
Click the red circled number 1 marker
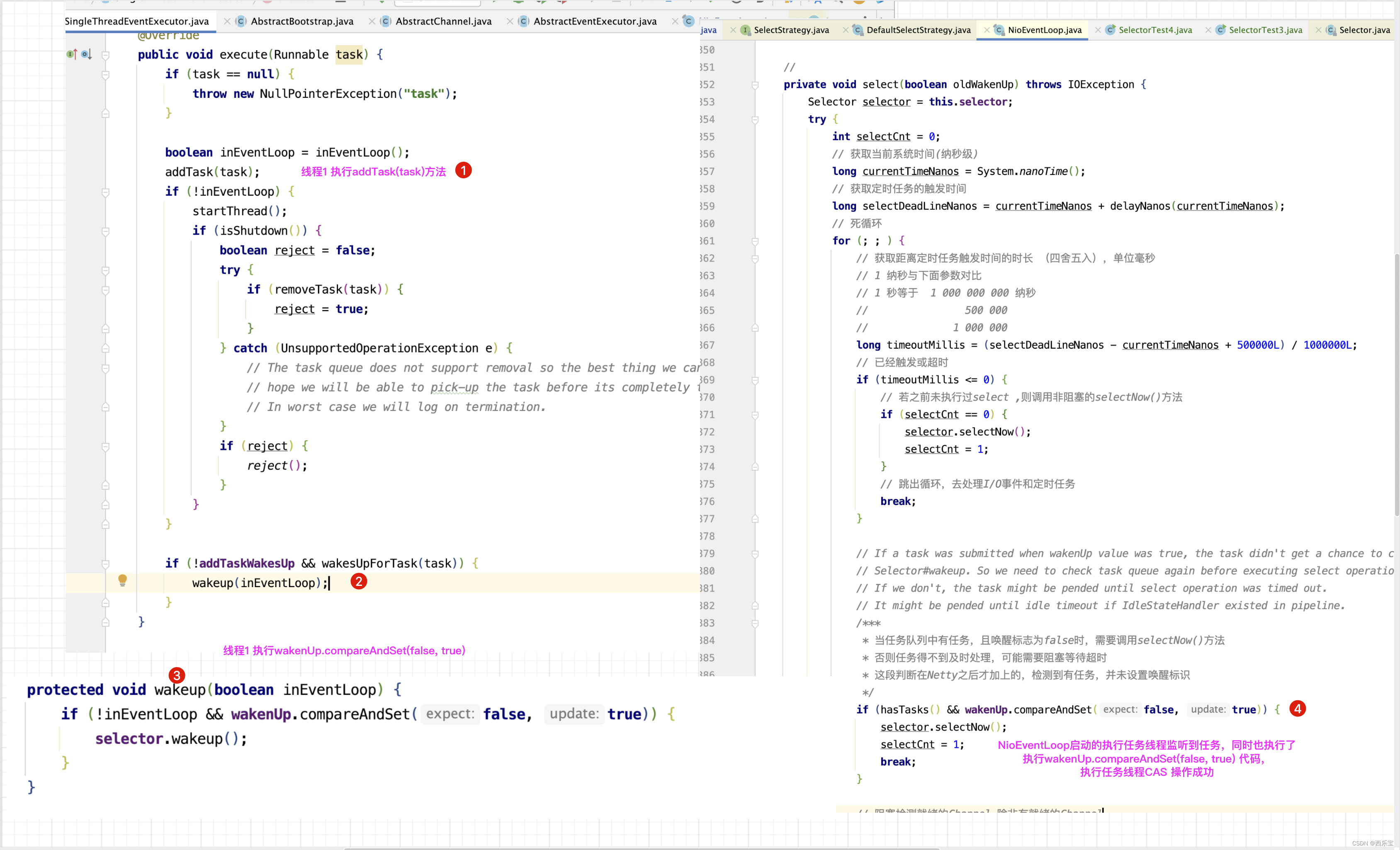click(463, 170)
